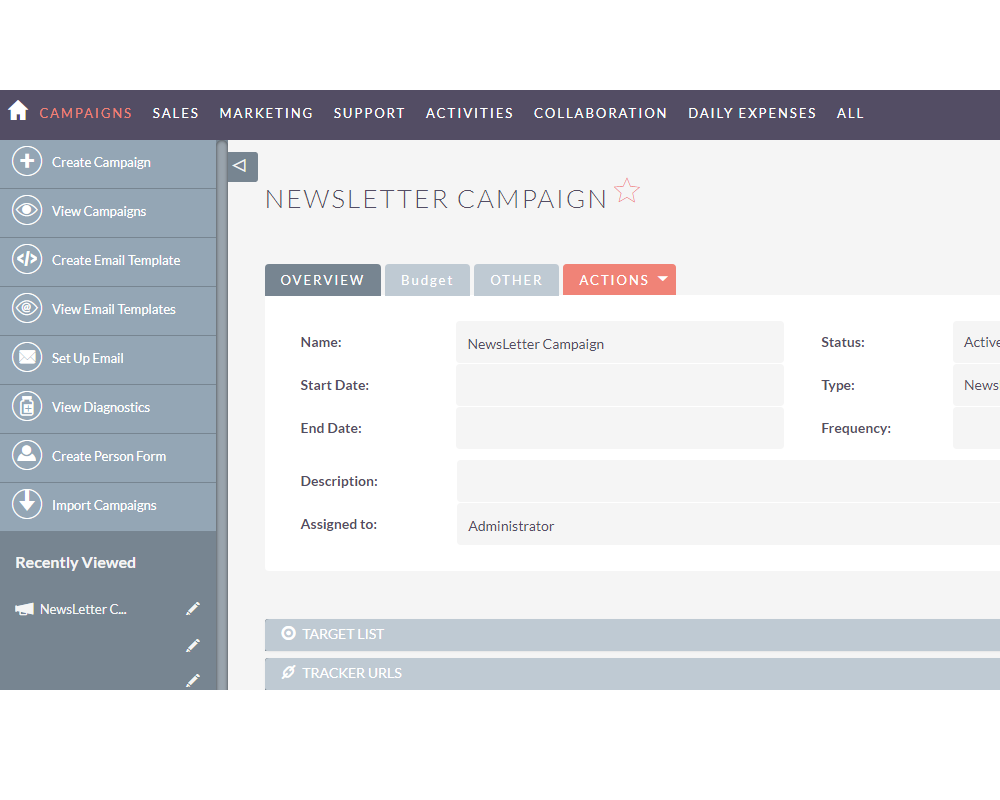Edit the recently viewed NewsLetter campaign pencil
Viewport: 1000px width, 800px height.
click(x=193, y=609)
